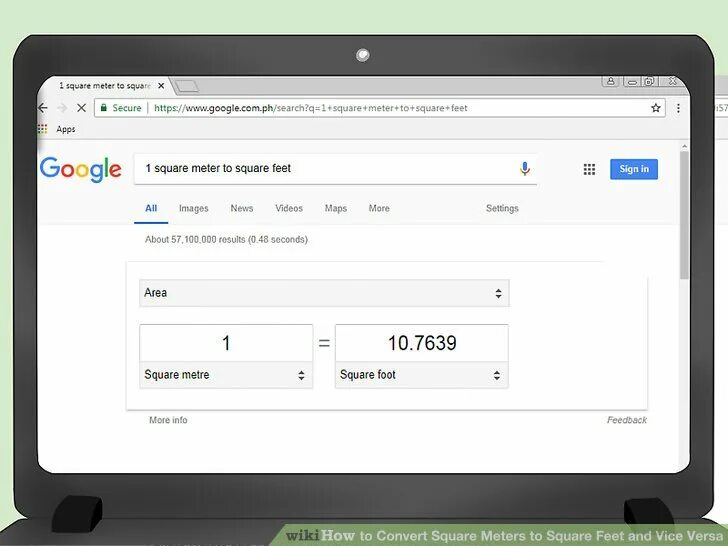Screen dimensions: 728x546
Task: Open the Area unit-type dropdown
Action: pos(324,293)
